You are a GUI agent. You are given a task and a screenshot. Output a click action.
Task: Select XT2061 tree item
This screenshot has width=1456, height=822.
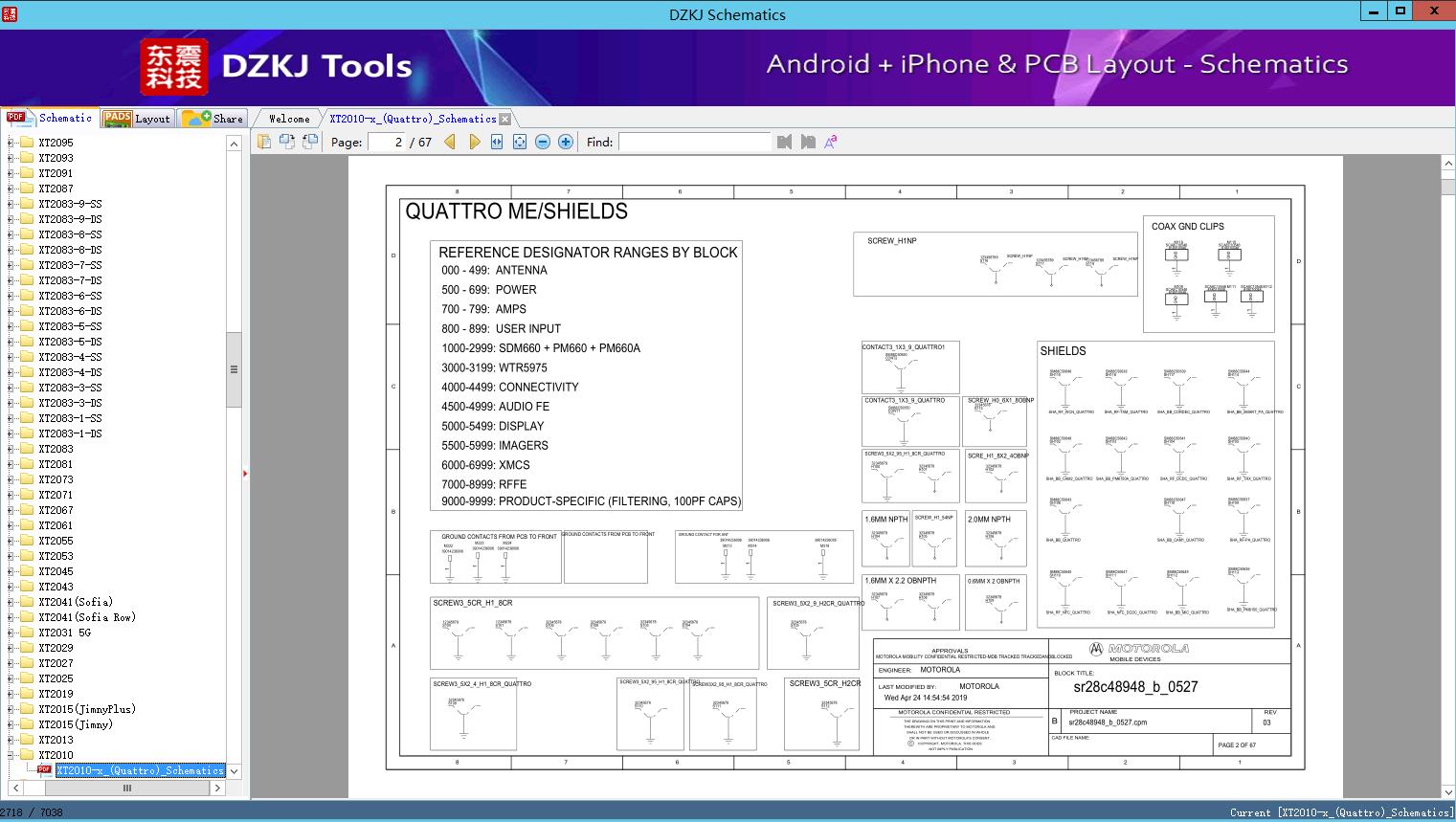point(56,525)
